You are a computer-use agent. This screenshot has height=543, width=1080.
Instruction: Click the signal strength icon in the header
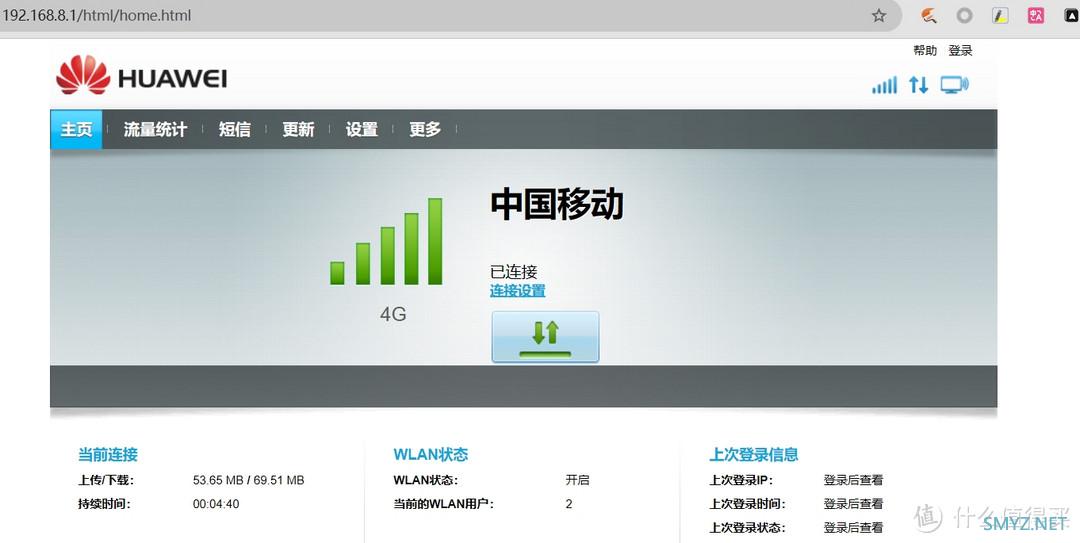[884, 85]
